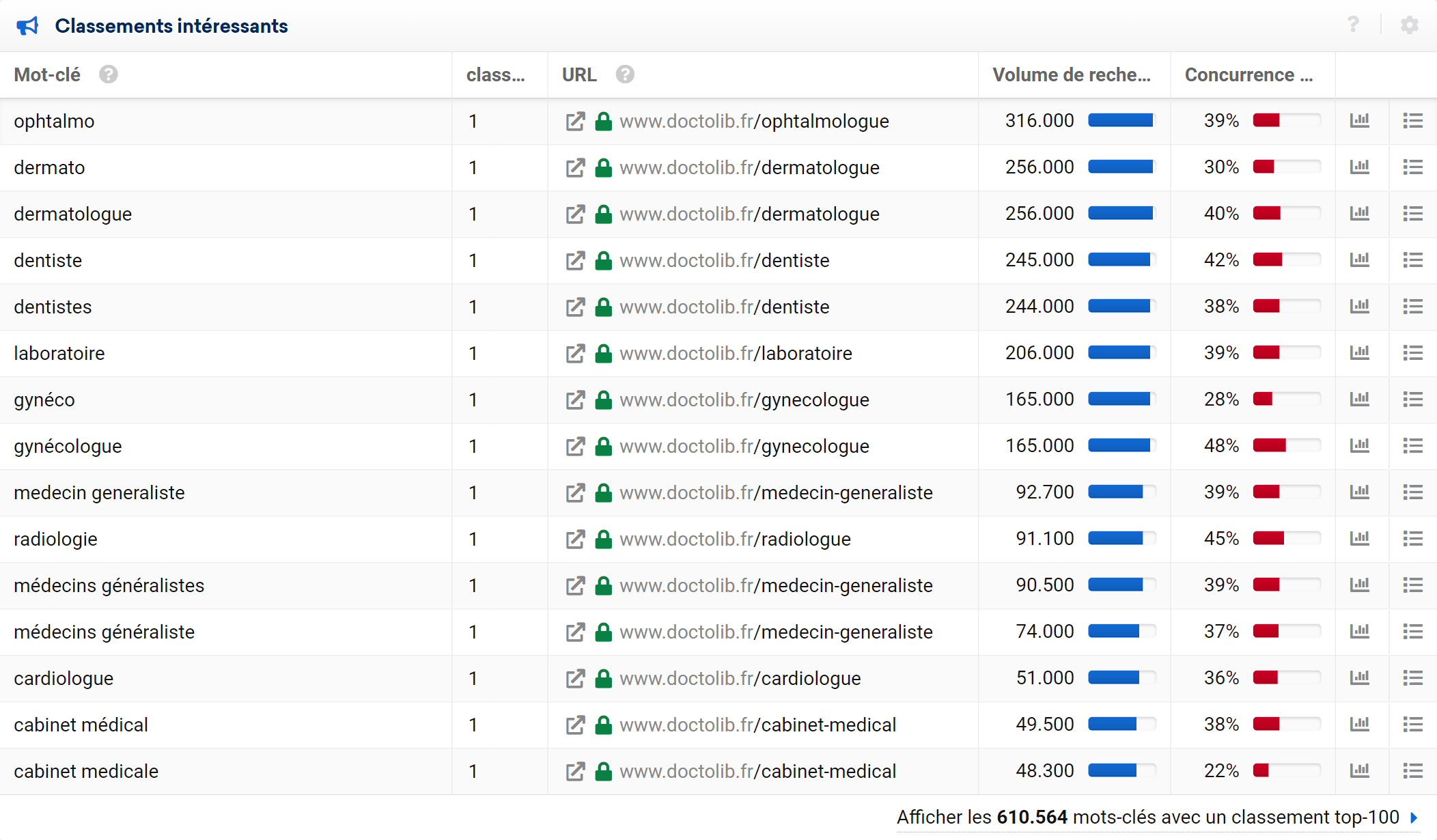Show ranking history chart for gynéco
The image size is (1437, 840).
[x=1360, y=400]
